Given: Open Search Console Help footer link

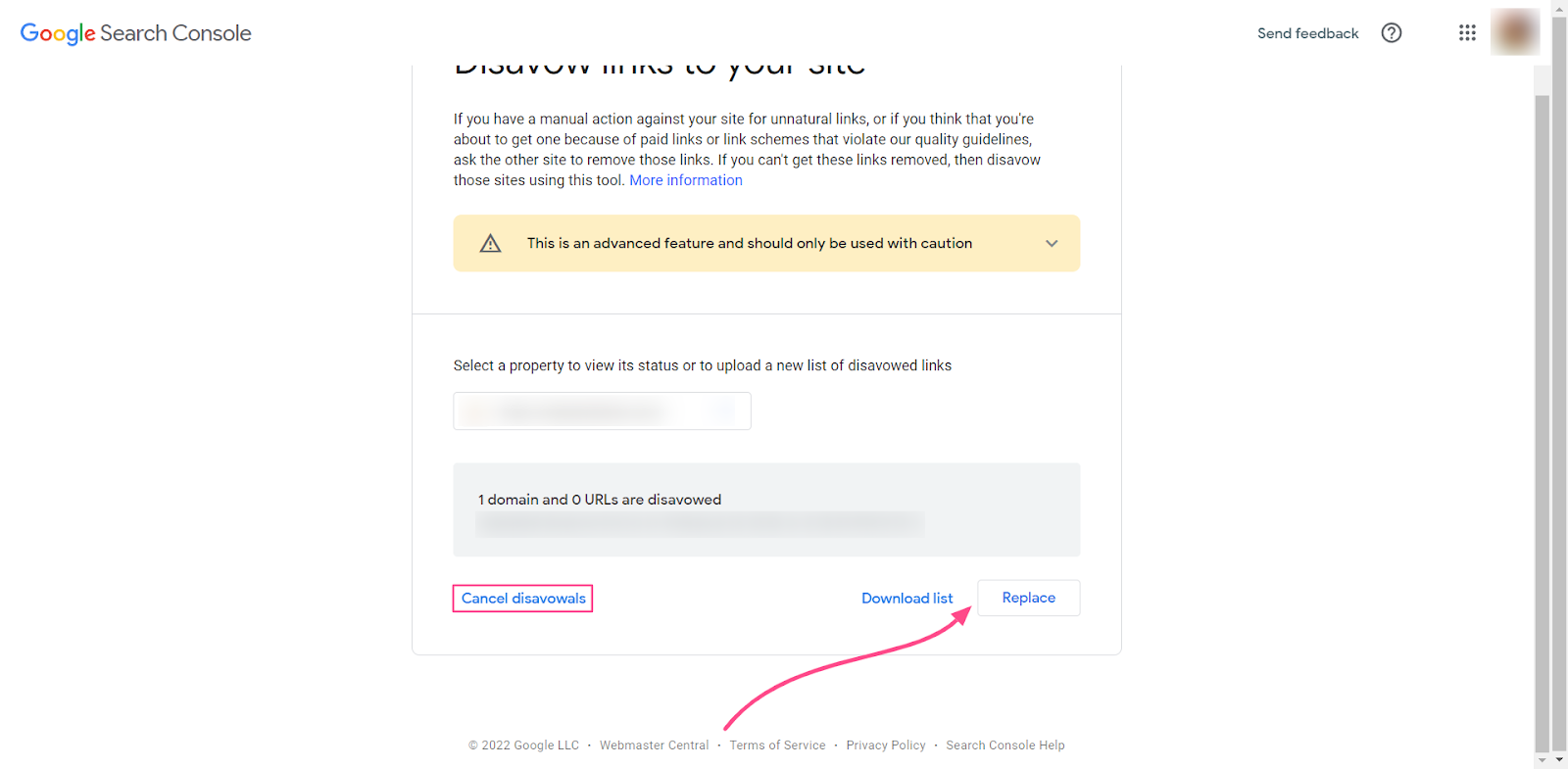Looking at the screenshot, I should pyautogui.click(x=1004, y=745).
